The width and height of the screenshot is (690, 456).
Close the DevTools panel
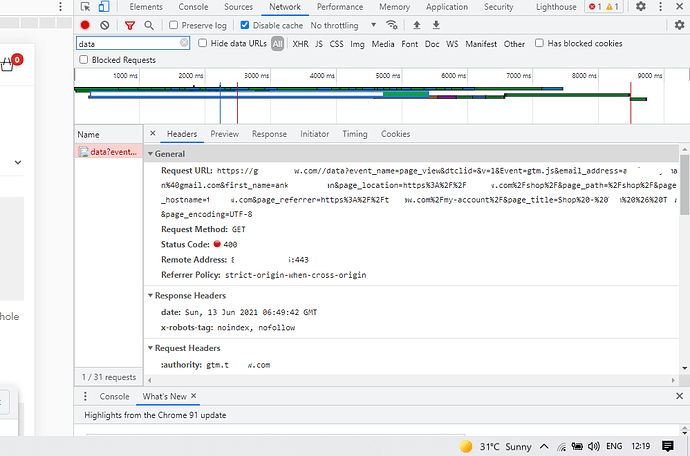679,7
